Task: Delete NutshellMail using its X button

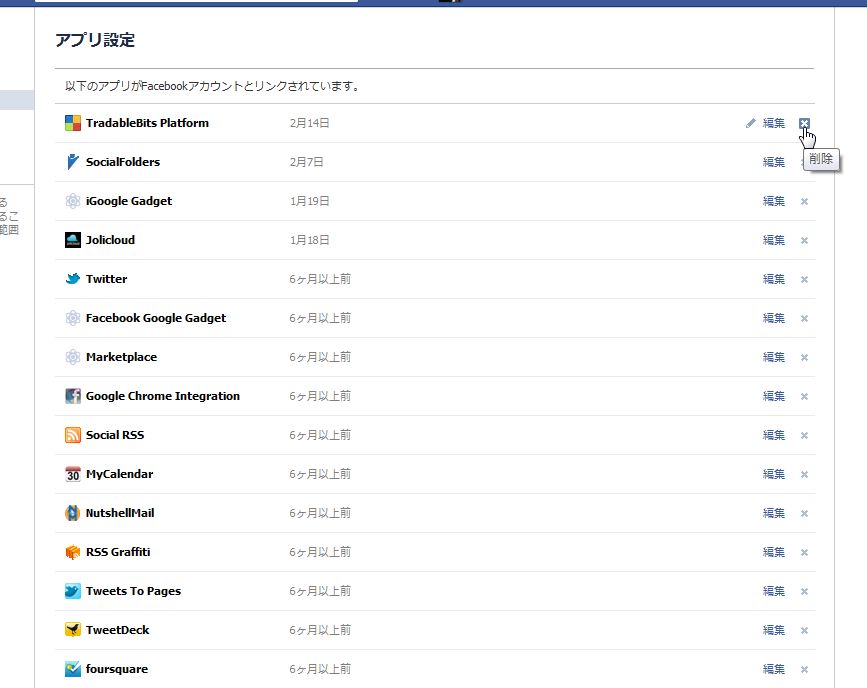Action: click(805, 513)
